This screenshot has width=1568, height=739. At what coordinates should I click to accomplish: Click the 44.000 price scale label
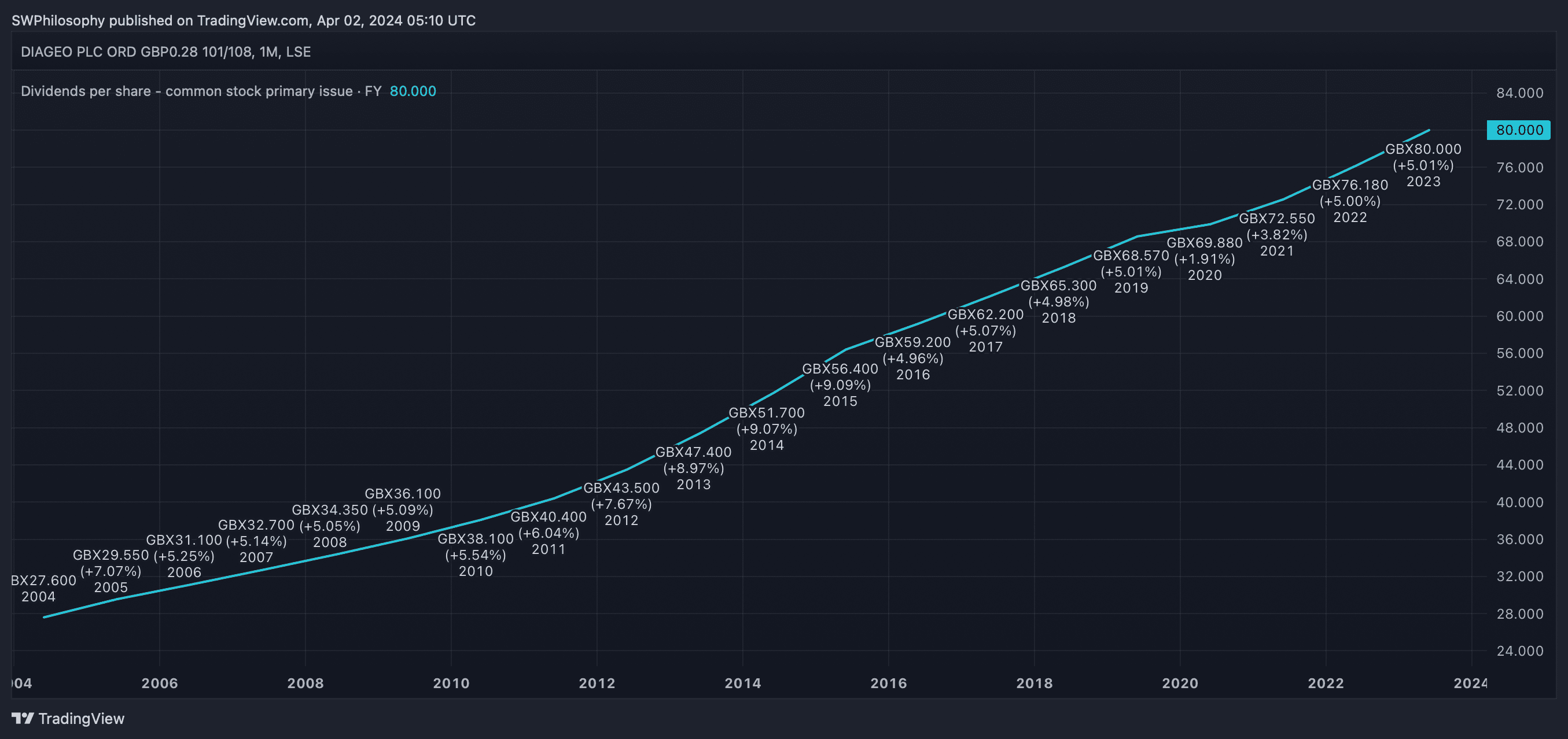point(1520,465)
